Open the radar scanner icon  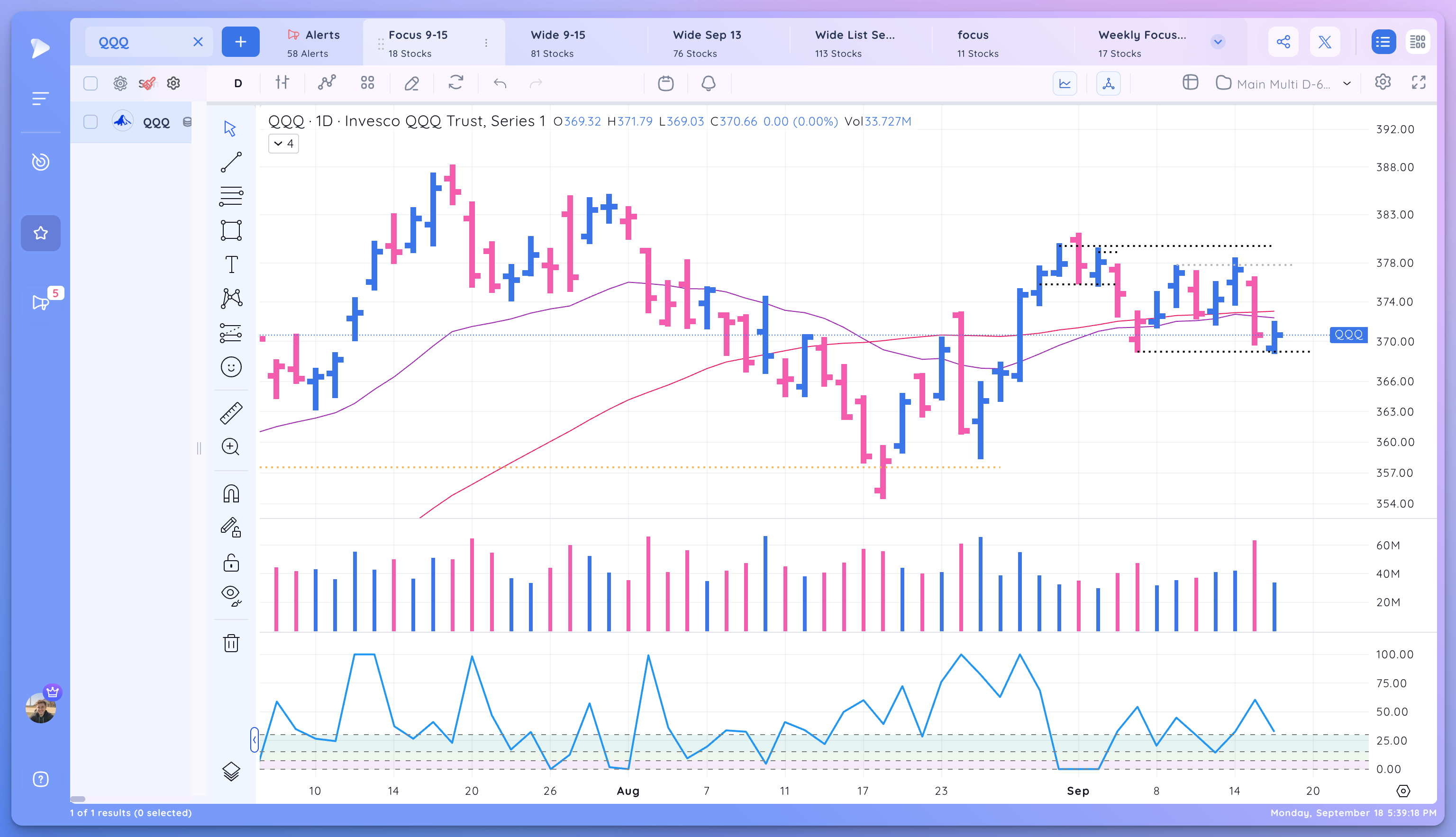[x=40, y=162]
